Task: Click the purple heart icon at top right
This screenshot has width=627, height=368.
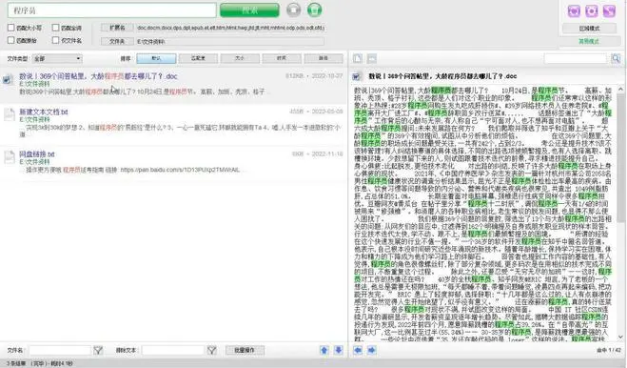Action: (574, 11)
